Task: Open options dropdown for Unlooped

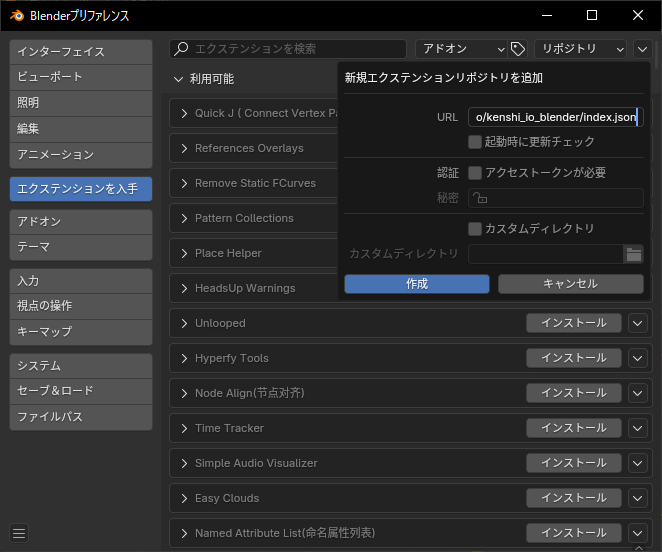Action: pyautogui.click(x=638, y=324)
